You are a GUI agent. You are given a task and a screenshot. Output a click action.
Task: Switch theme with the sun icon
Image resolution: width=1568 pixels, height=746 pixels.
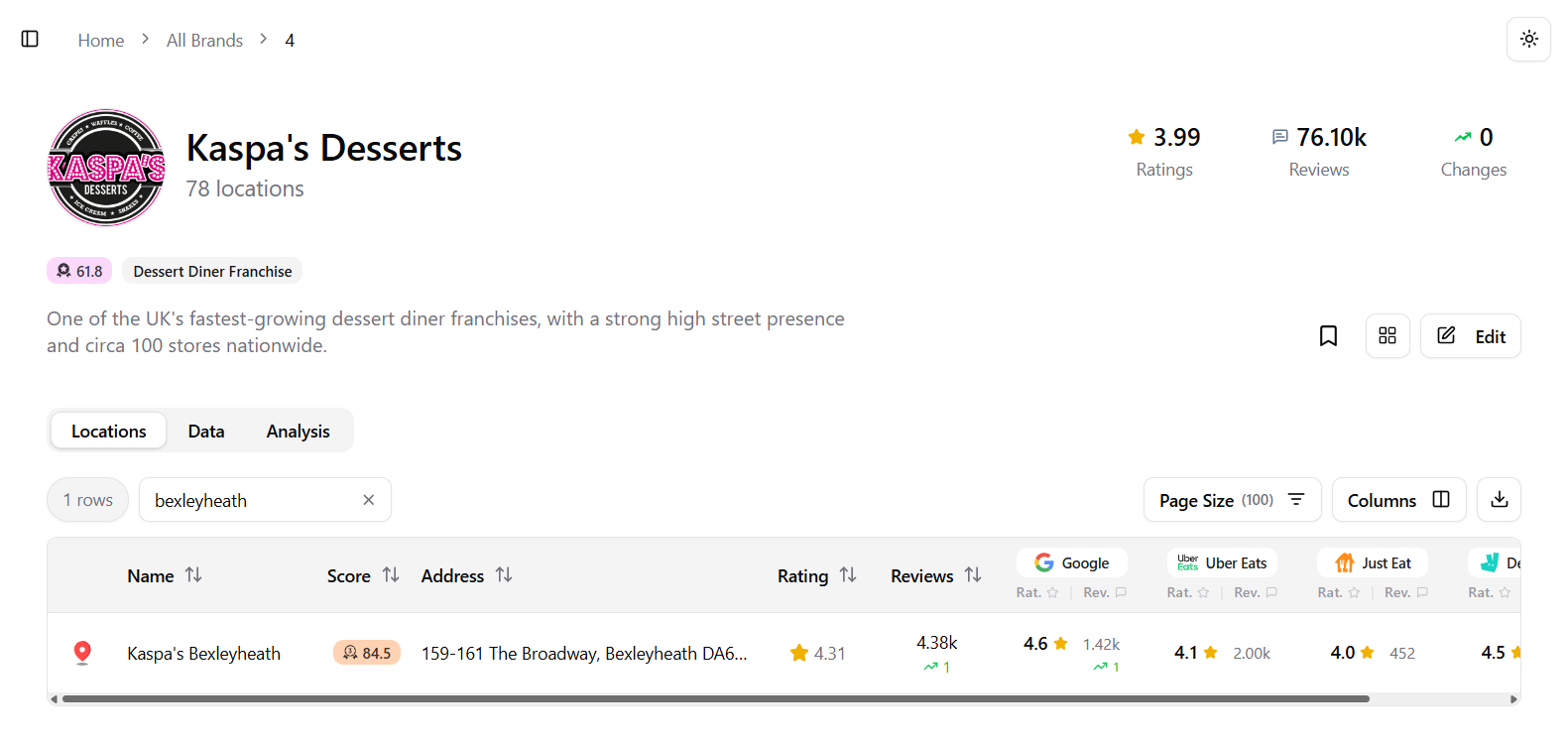point(1528,39)
